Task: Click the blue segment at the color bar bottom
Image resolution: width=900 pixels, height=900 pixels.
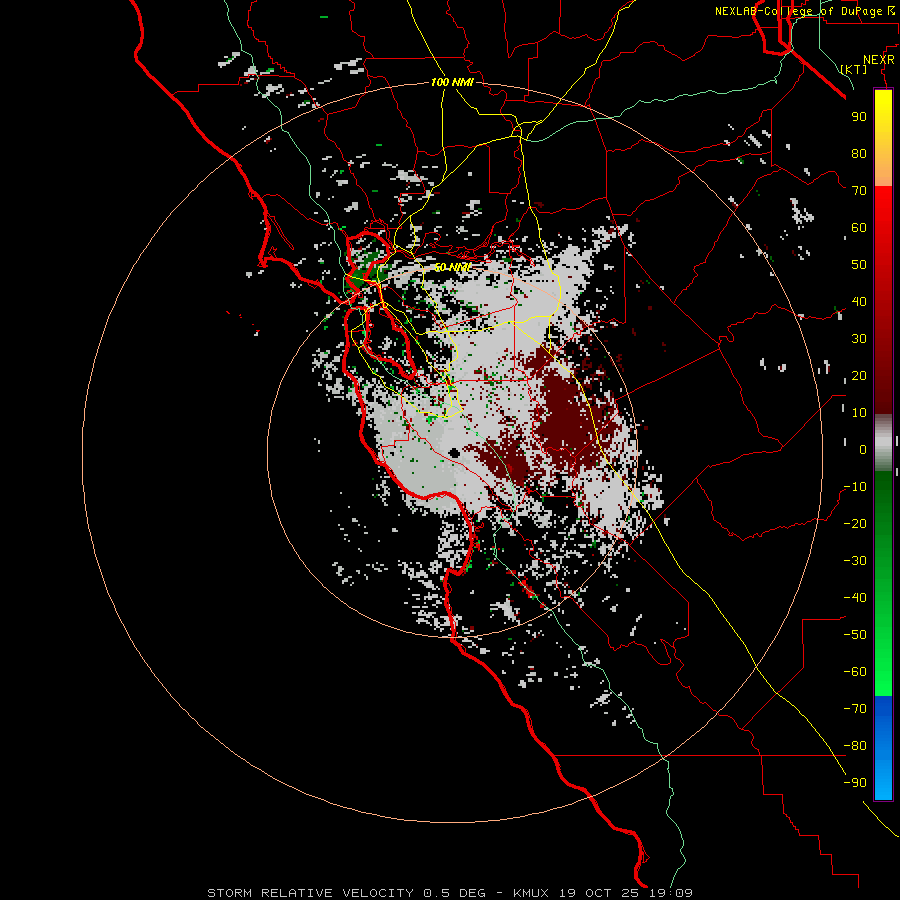Action: coord(883,748)
